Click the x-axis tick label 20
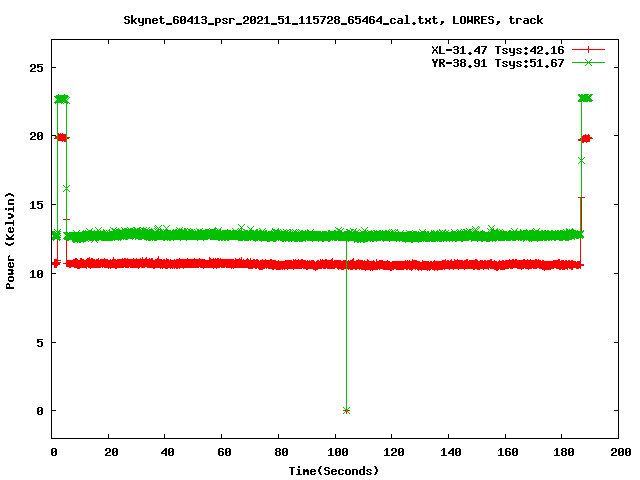640x480 pixels. click(x=111, y=452)
